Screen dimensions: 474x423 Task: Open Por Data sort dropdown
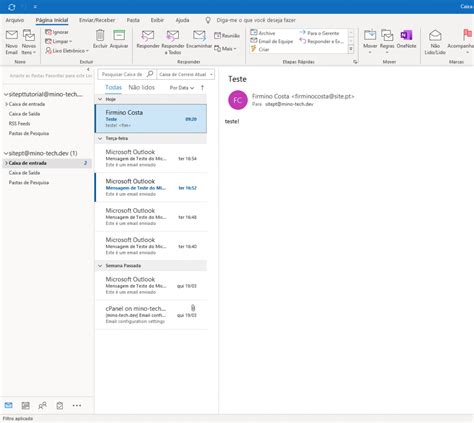(x=182, y=88)
